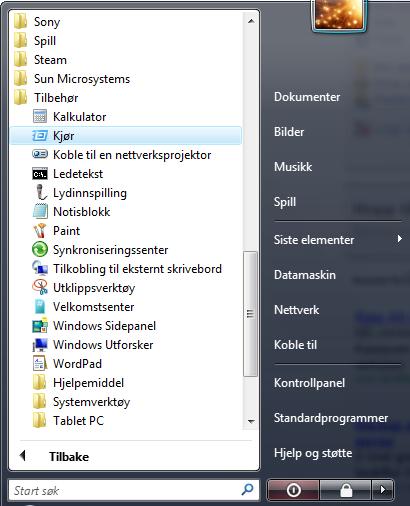410x506 pixels.
Task: Select the Windows Sidepanel text label
Action: click(104, 326)
